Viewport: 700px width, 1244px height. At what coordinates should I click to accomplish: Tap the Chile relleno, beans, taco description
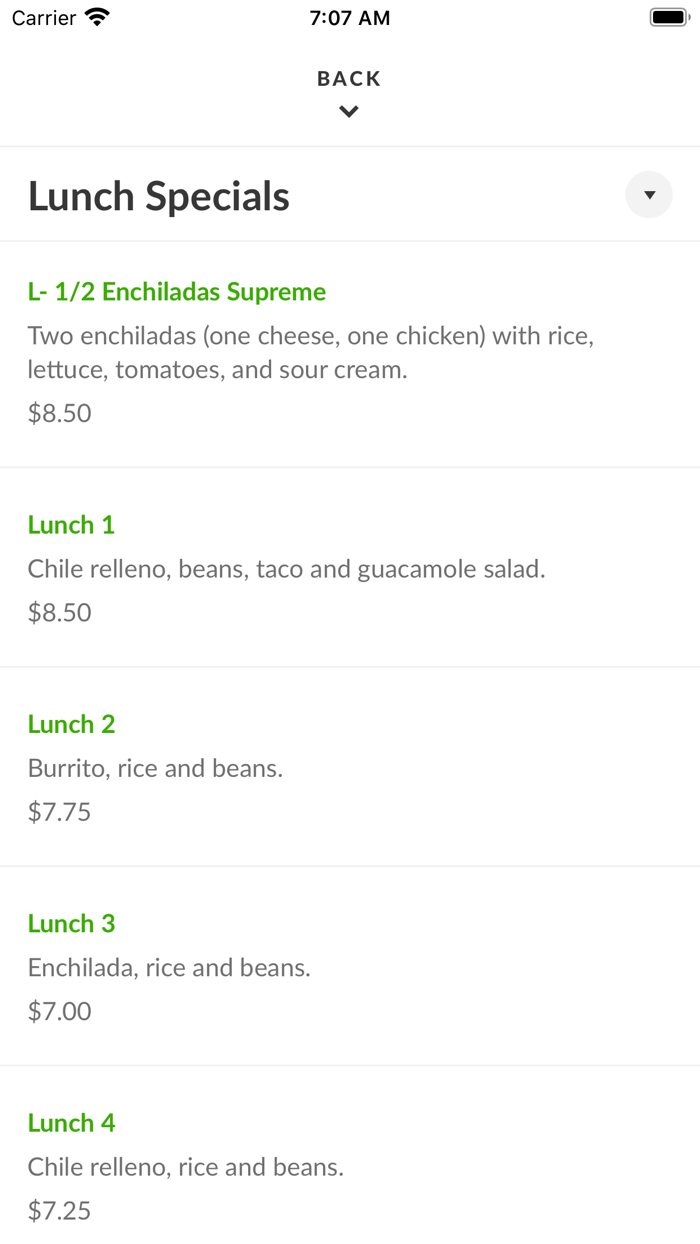(x=286, y=569)
